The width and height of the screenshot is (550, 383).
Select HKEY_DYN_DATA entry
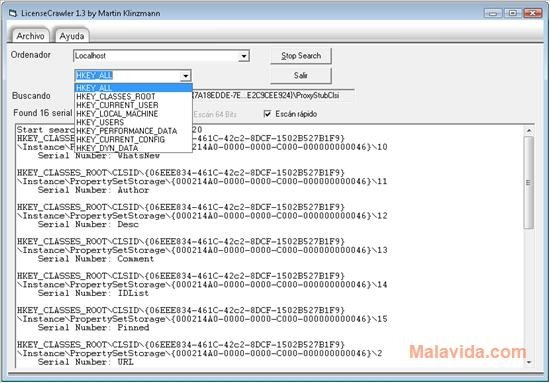point(134,148)
